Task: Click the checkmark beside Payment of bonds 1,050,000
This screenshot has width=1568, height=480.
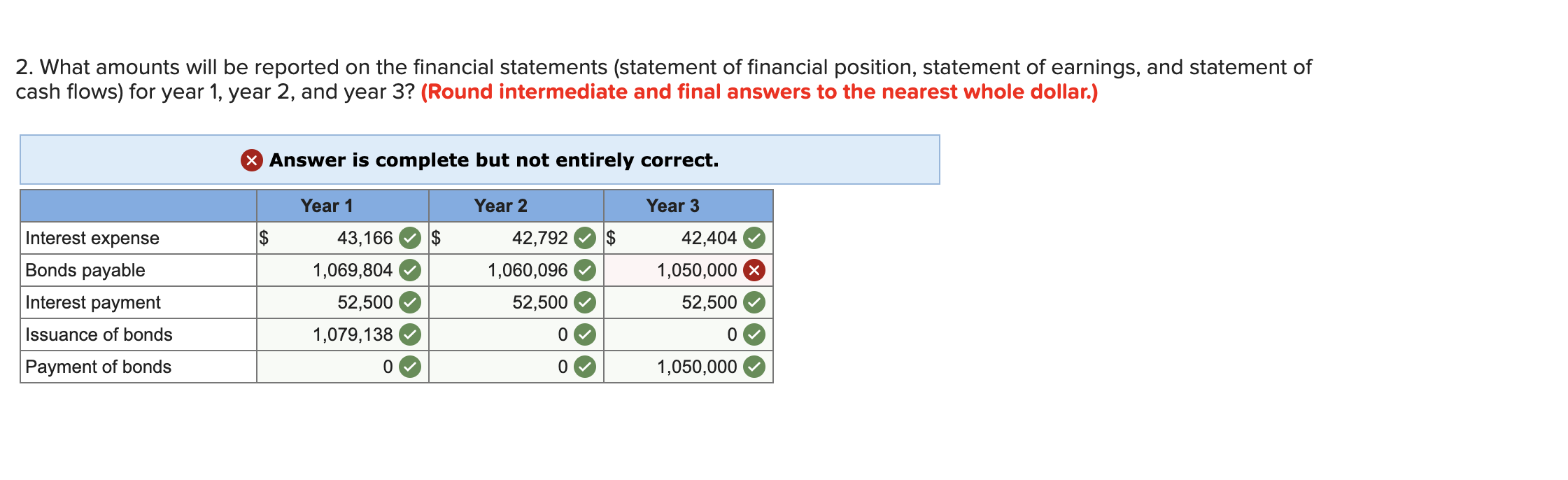Action: (754, 367)
